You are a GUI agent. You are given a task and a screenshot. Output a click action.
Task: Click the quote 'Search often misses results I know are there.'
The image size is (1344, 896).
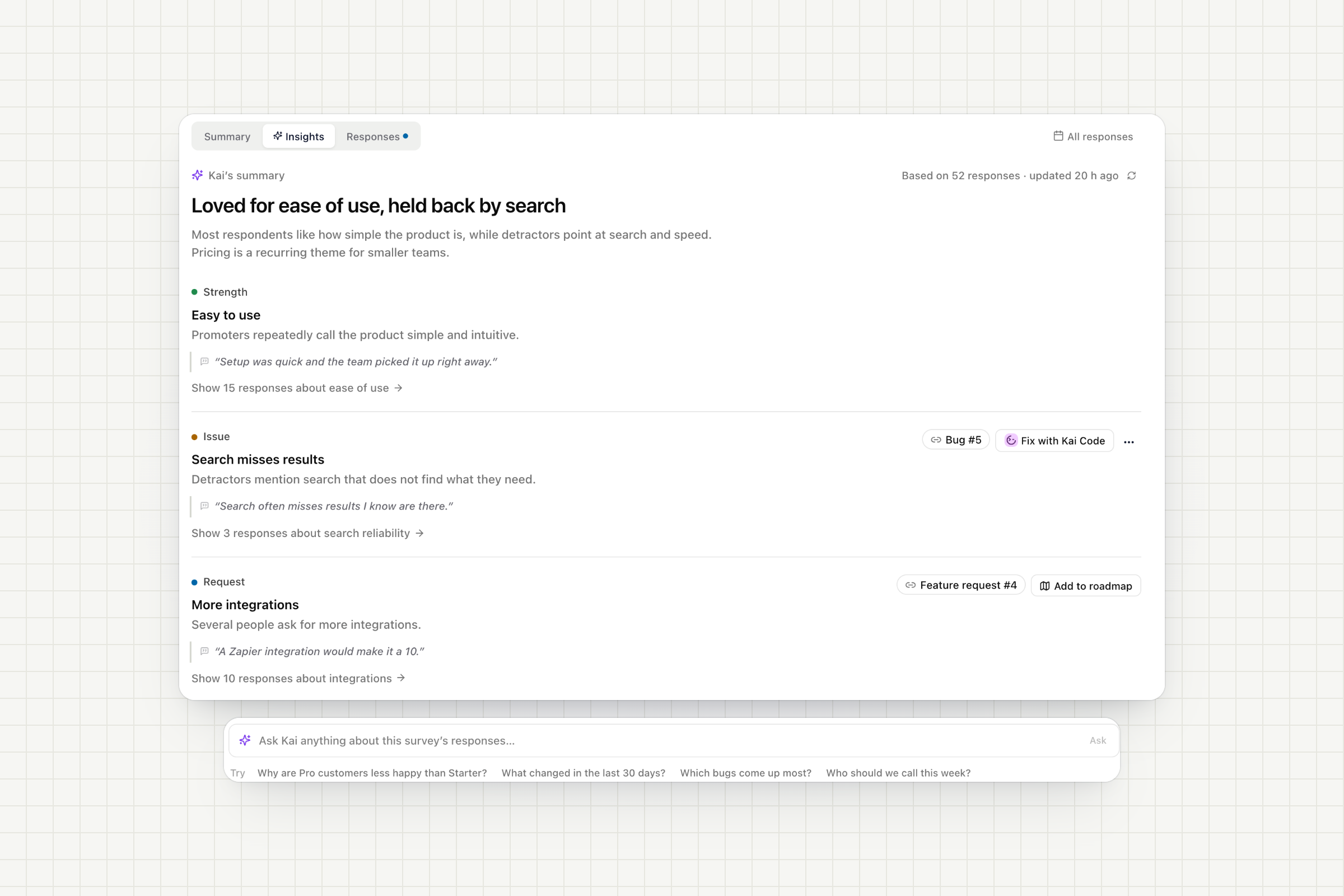[x=334, y=506]
